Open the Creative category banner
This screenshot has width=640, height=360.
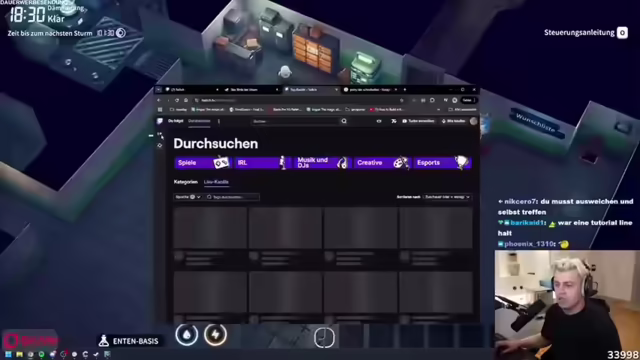[382, 163]
